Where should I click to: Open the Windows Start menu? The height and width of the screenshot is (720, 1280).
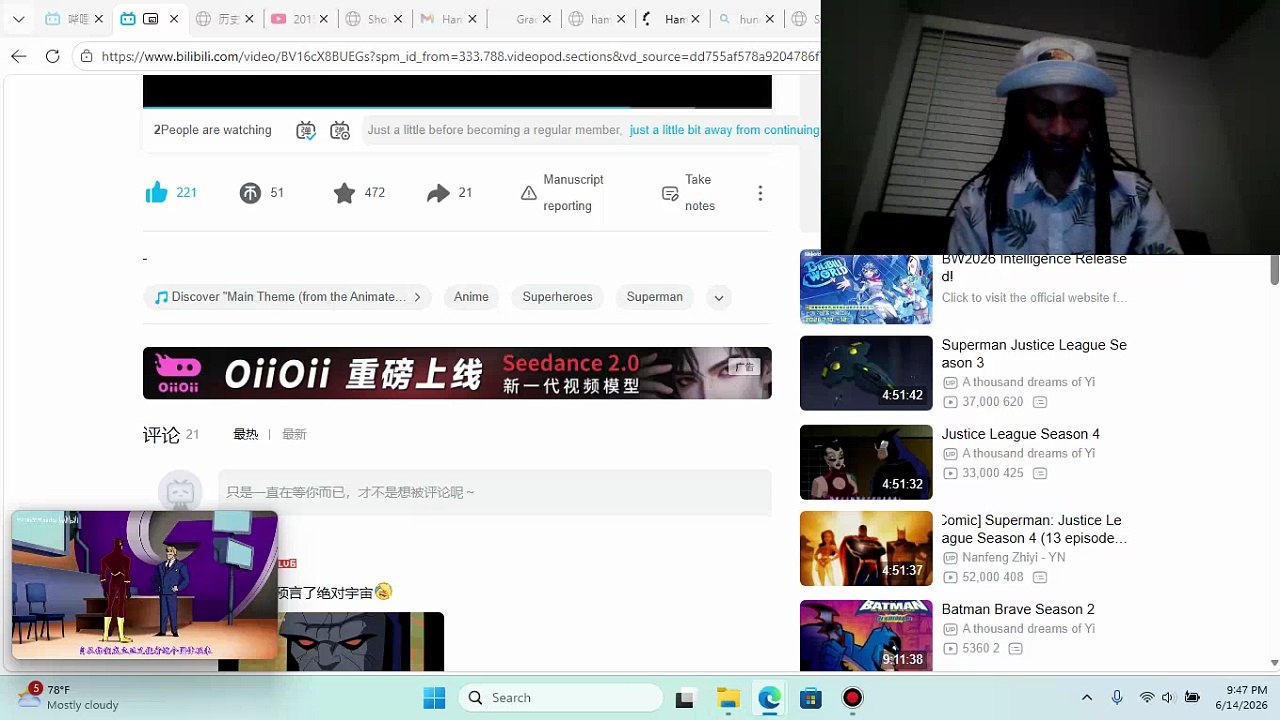tap(434, 698)
